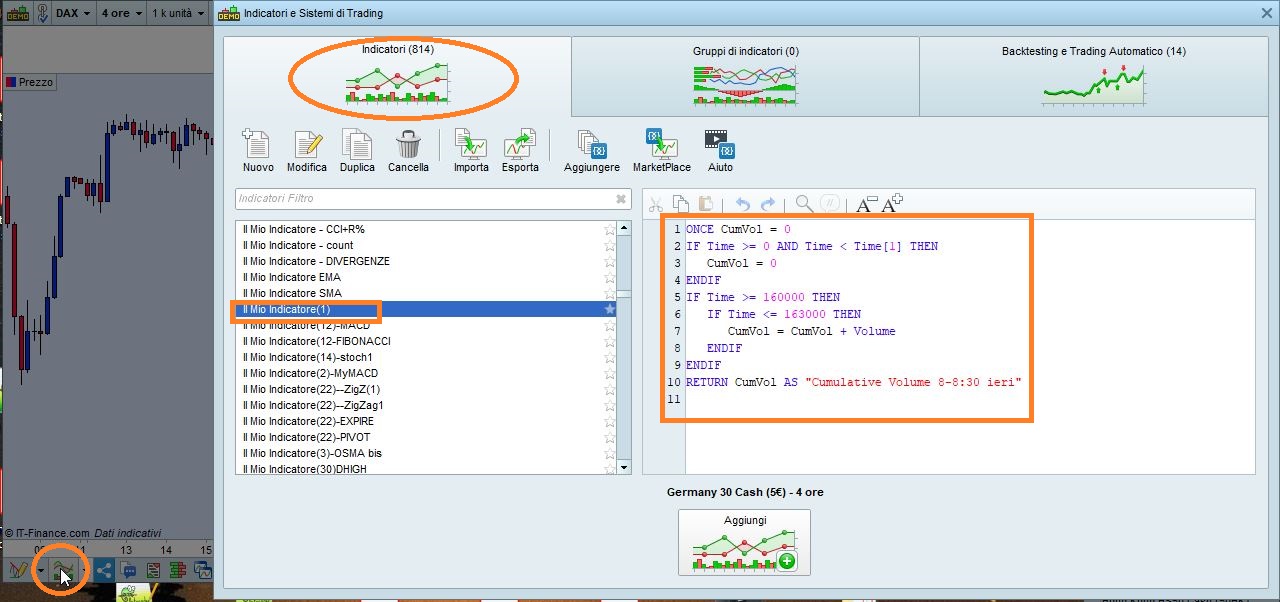Viewport: 1280px width, 602px height.
Task: Click code line RETURN CumVol AS
Action: pos(853,383)
